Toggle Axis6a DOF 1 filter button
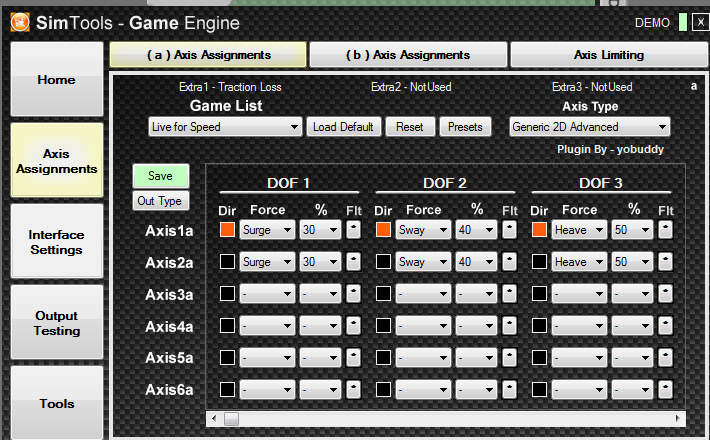The height and width of the screenshot is (440, 710). click(x=353, y=389)
